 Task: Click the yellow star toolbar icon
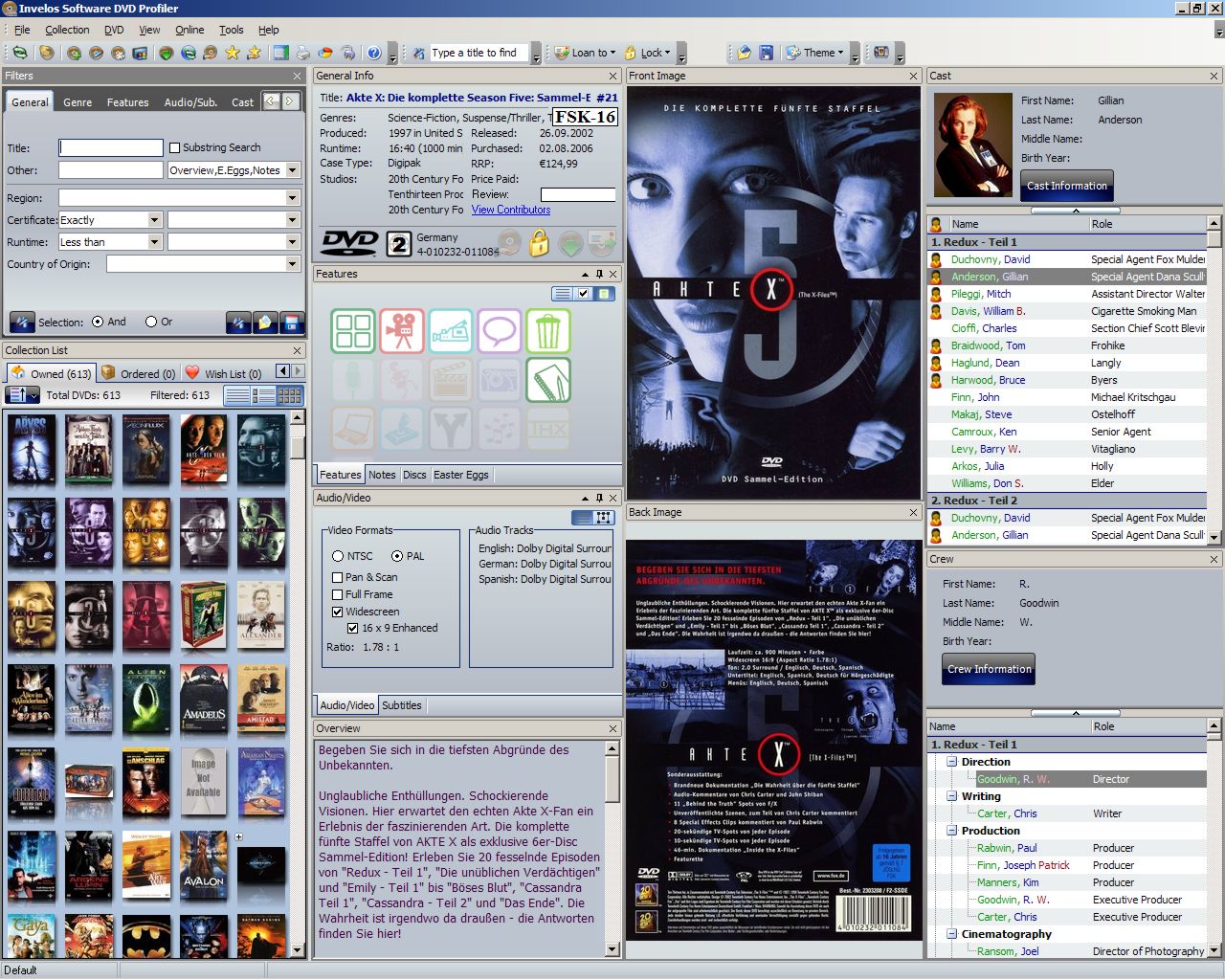(233, 53)
